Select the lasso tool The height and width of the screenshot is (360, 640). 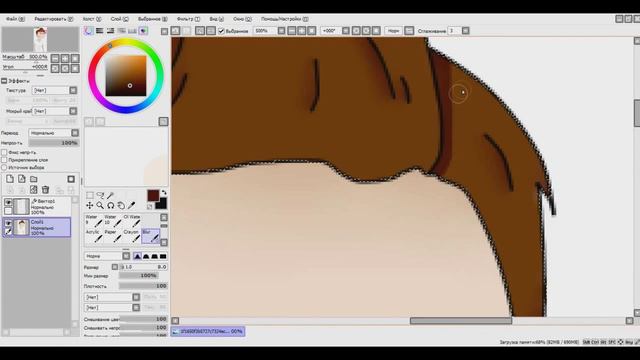(100, 196)
